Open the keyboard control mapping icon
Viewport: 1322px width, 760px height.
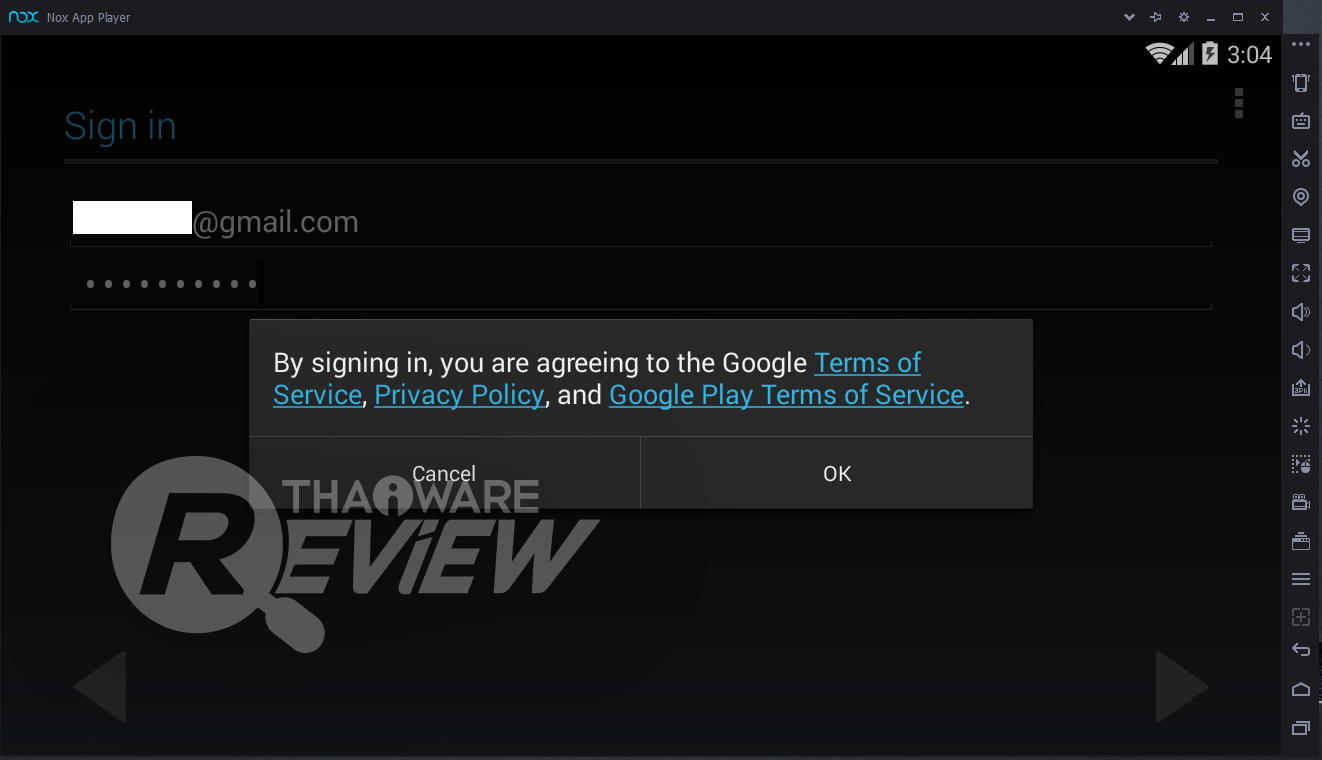1301,121
